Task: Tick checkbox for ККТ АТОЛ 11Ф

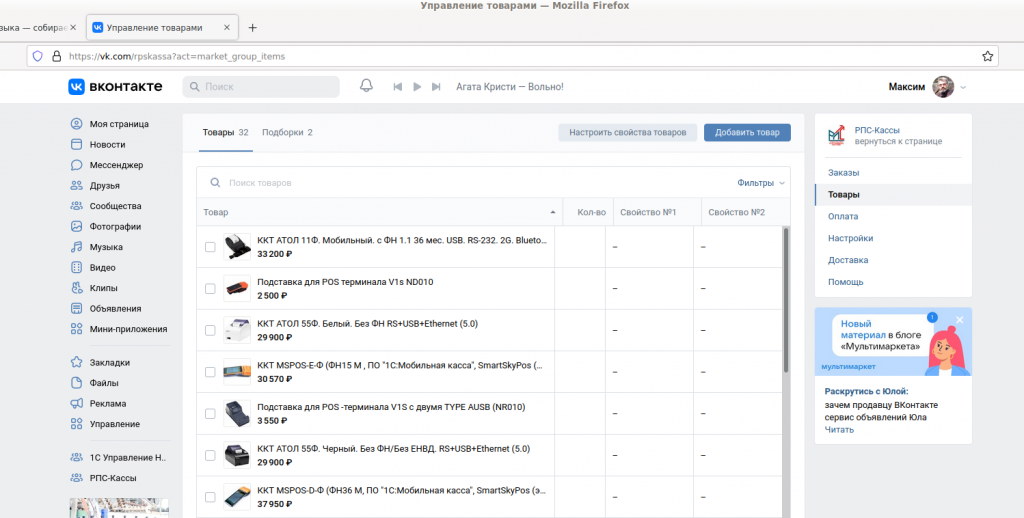Action: (x=210, y=247)
